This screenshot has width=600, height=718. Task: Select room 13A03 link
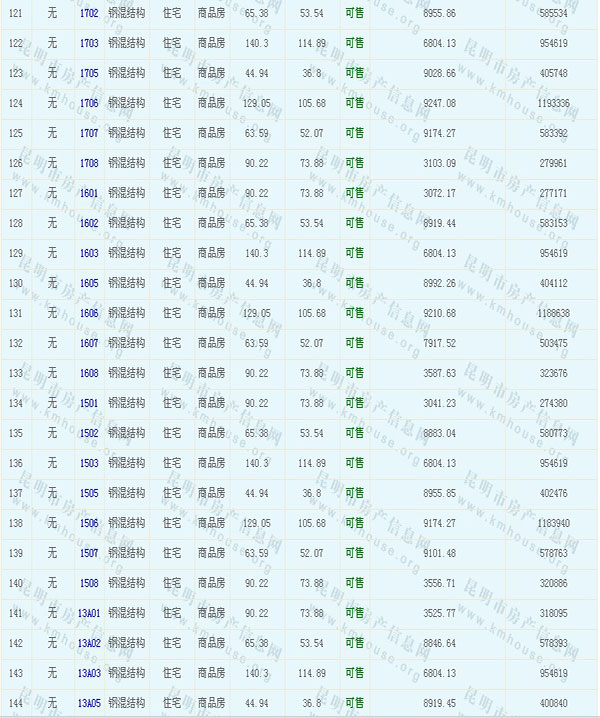[89, 674]
